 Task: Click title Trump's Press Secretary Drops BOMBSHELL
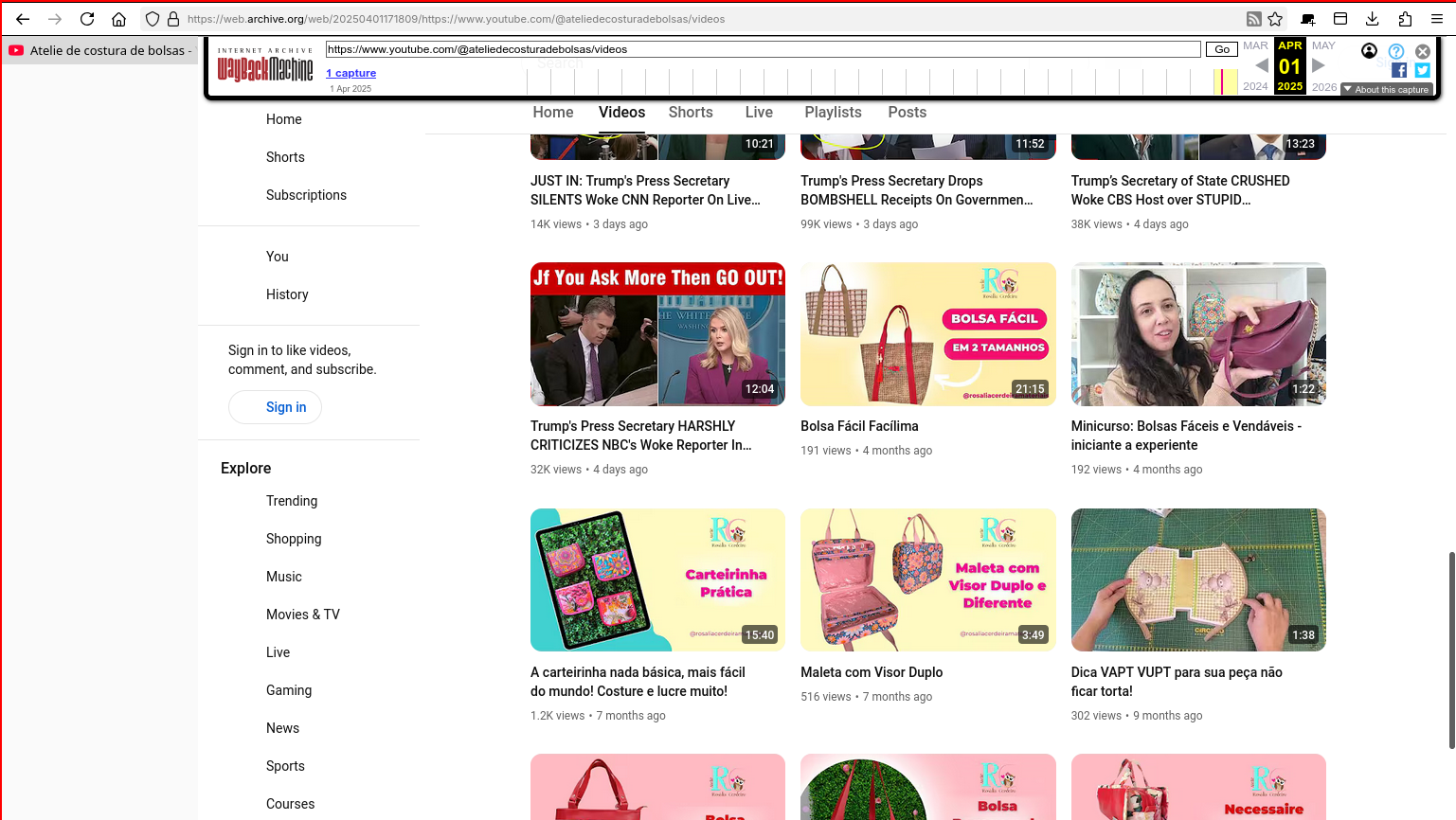916,190
